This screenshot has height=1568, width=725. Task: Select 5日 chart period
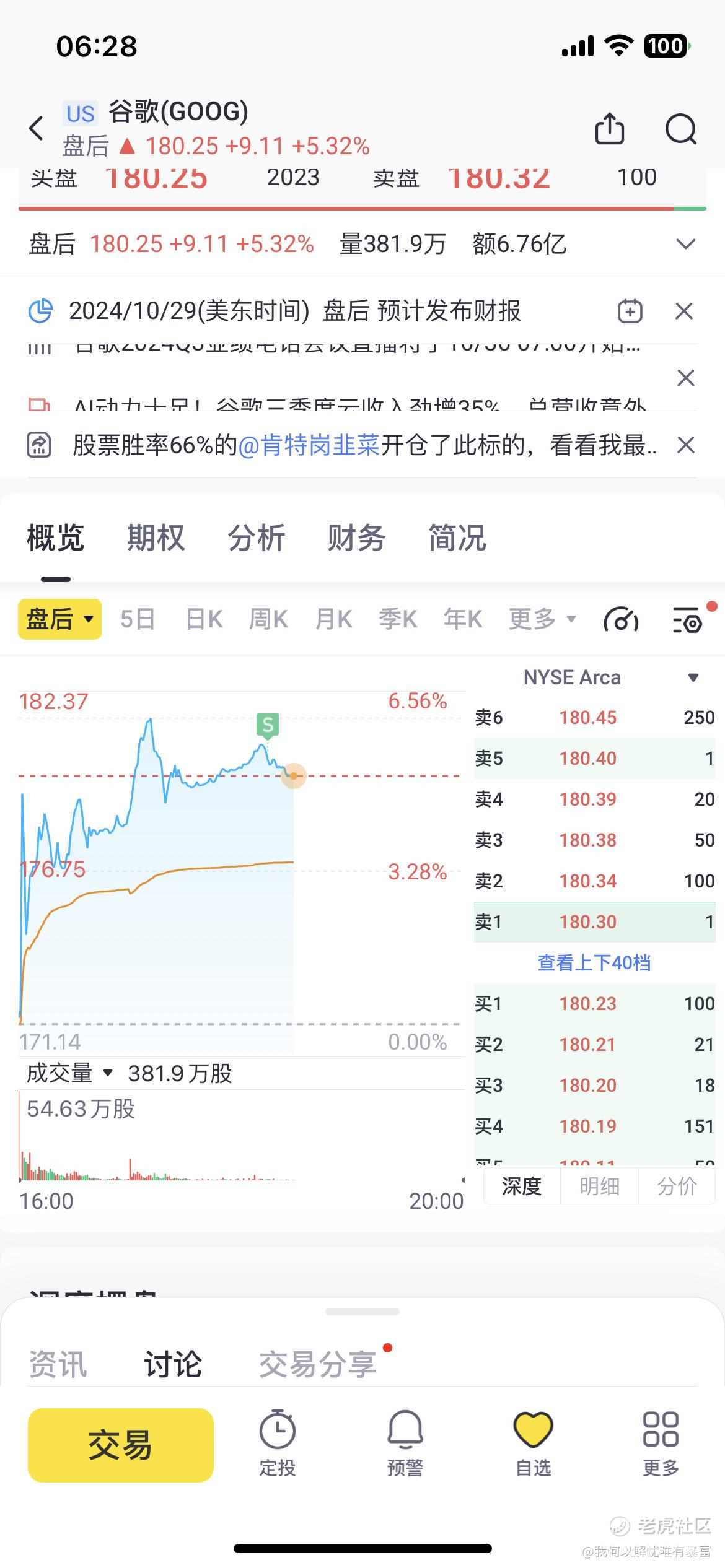click(138, 619)
